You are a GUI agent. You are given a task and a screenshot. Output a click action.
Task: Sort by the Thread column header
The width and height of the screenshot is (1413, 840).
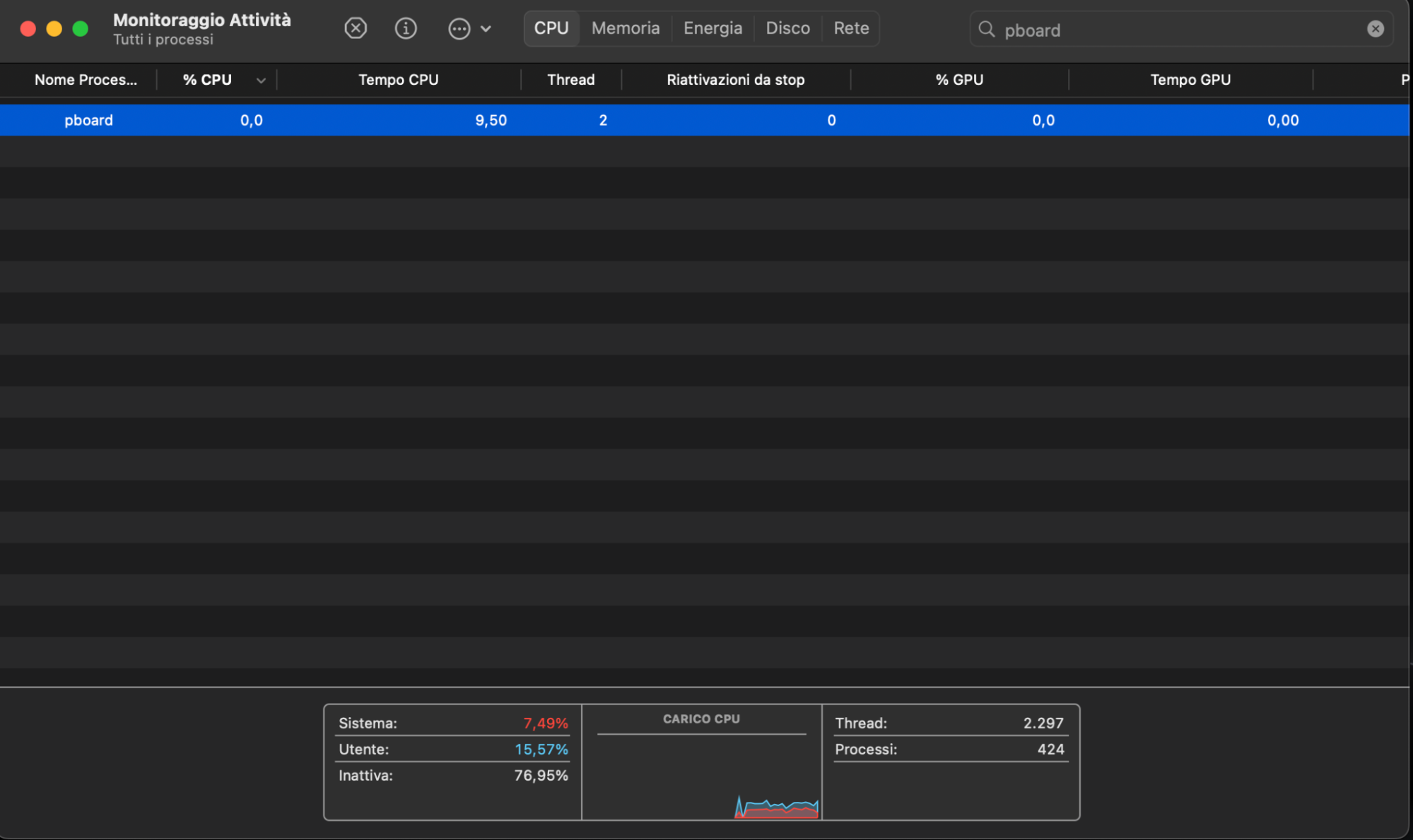570,79
